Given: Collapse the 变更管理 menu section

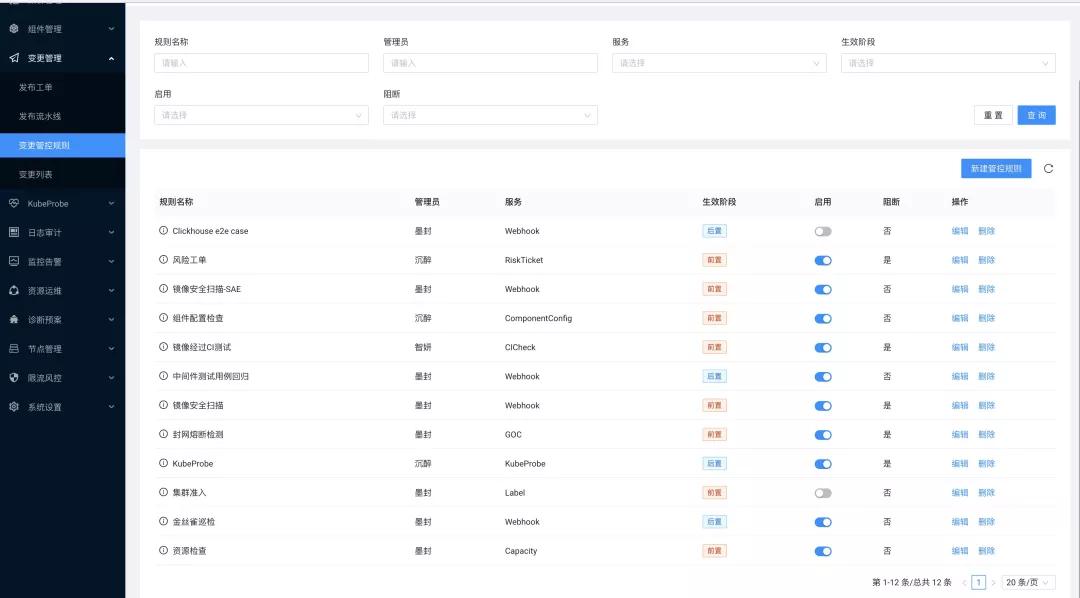Looking at the screenshot, I should point(62,57).
